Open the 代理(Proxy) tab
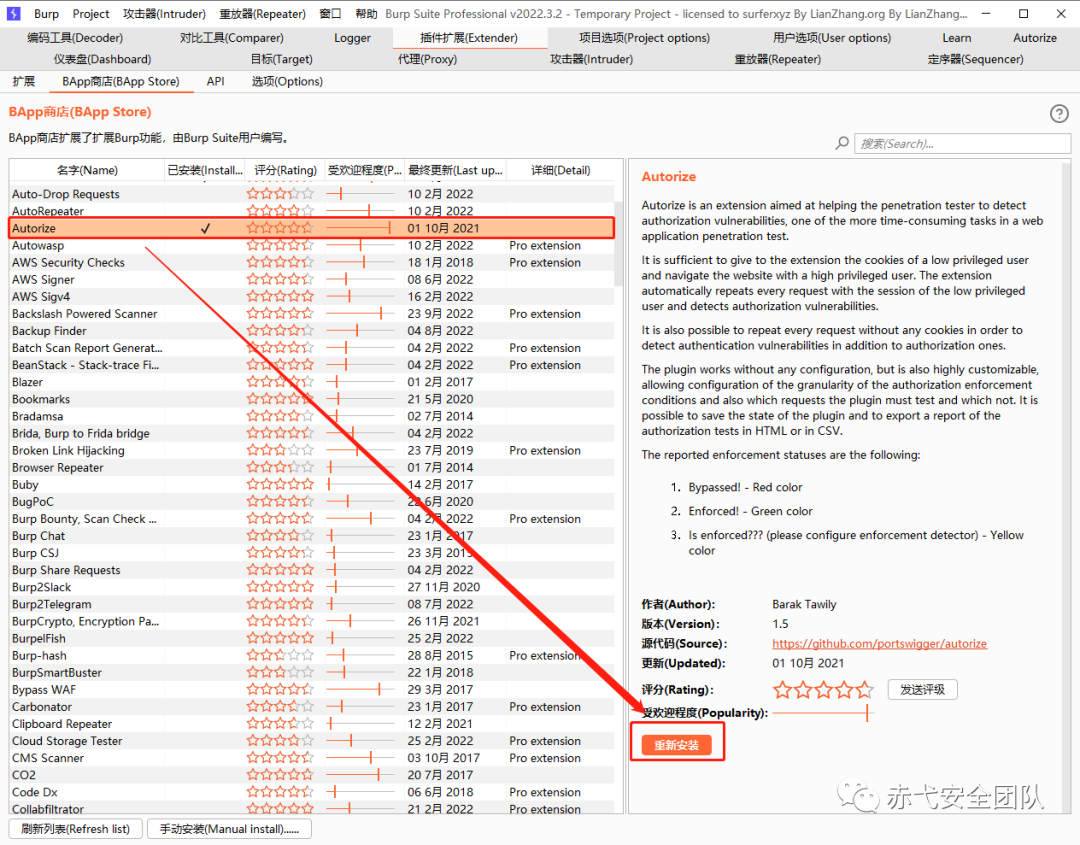The width and height of the screenshot is (1080, 845). click(x=427, y=59)
